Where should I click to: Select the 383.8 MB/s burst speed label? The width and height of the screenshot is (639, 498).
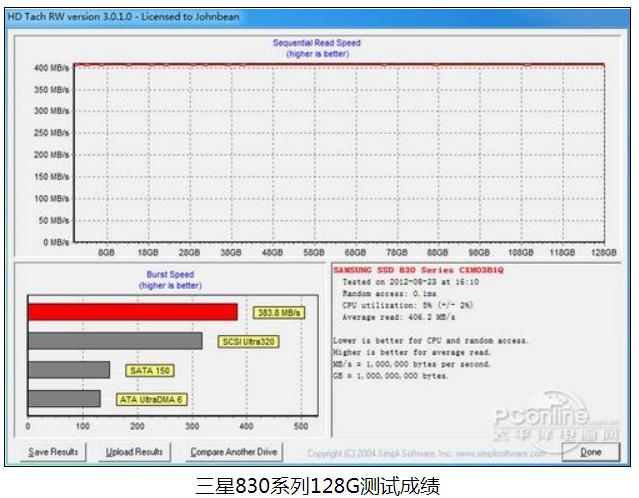[279, 313]
